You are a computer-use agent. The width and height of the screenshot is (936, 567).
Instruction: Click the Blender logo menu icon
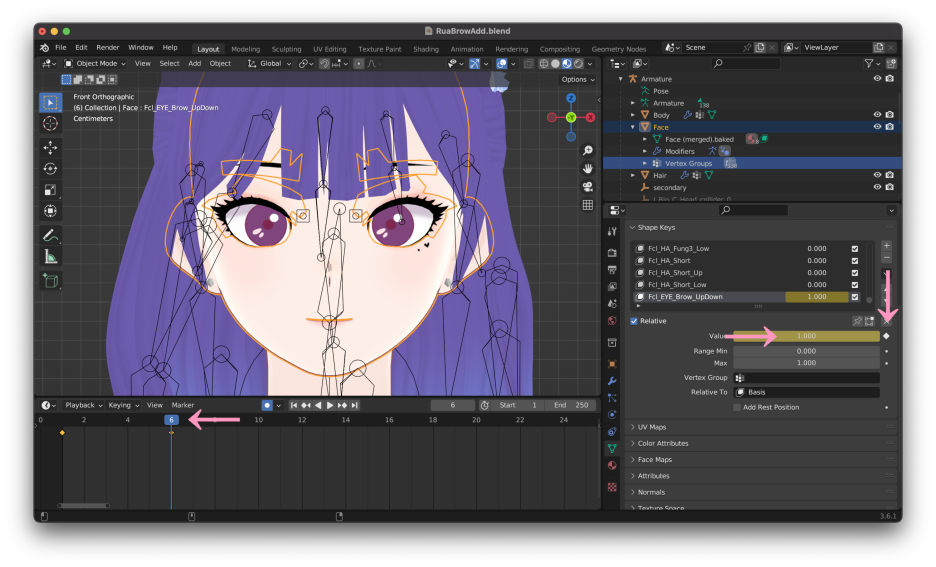click(44, 48)
